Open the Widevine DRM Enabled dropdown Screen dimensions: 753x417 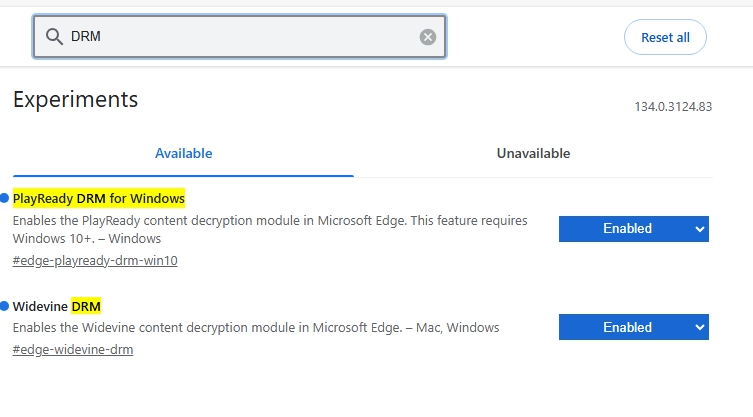coord(633,327)
